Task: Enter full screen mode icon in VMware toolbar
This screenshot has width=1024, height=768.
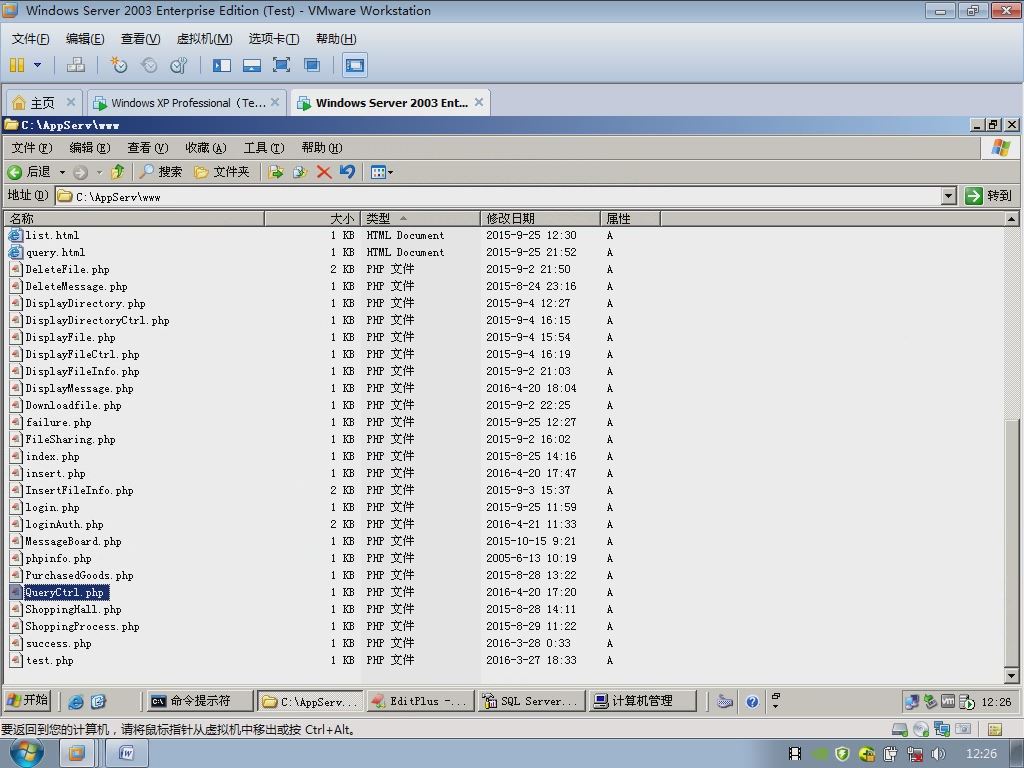Action: 281,65
